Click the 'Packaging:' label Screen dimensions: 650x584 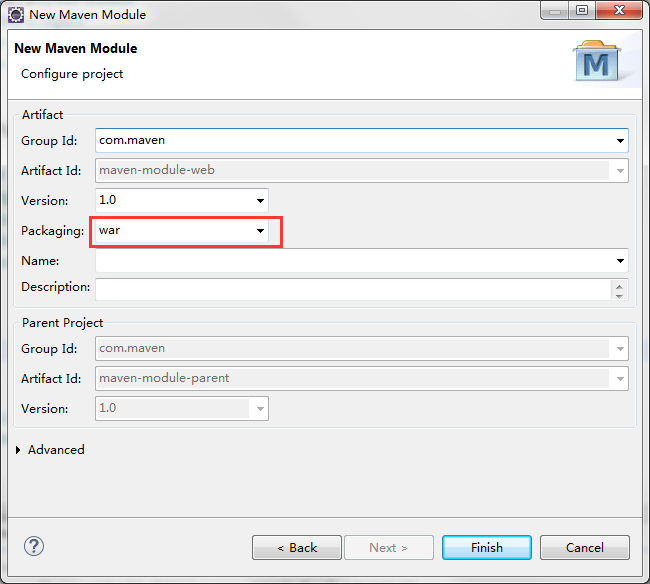click(53, 231)
